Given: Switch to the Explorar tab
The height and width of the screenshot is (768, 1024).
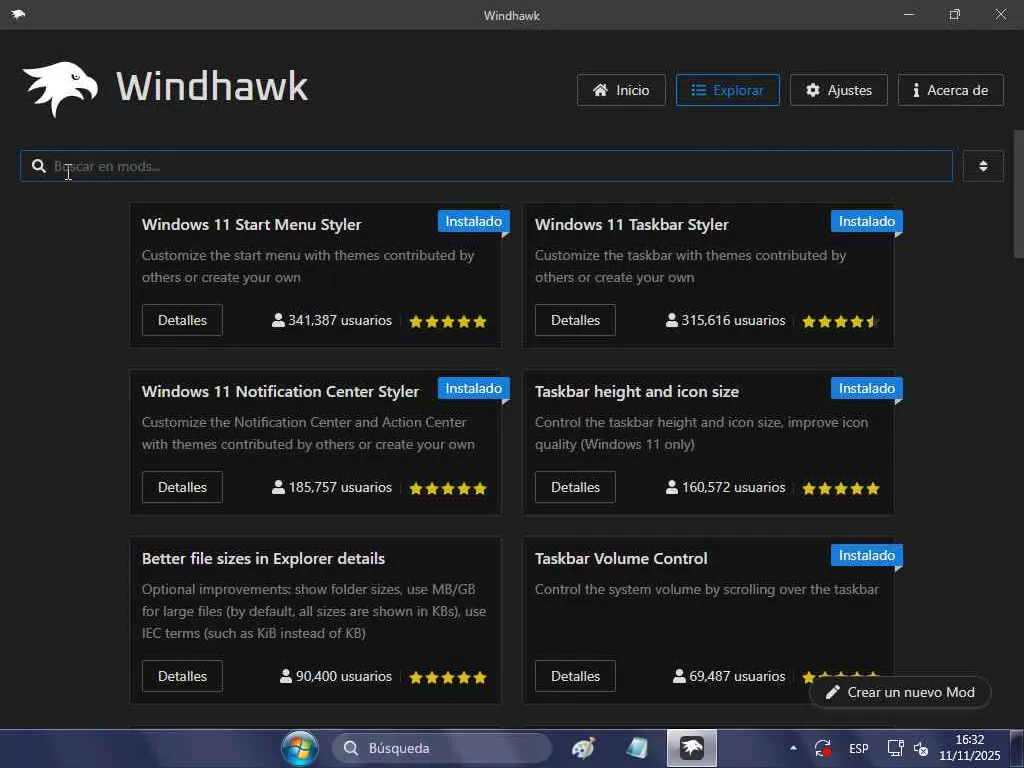Looking at the screenshot, I should point(728,90).
